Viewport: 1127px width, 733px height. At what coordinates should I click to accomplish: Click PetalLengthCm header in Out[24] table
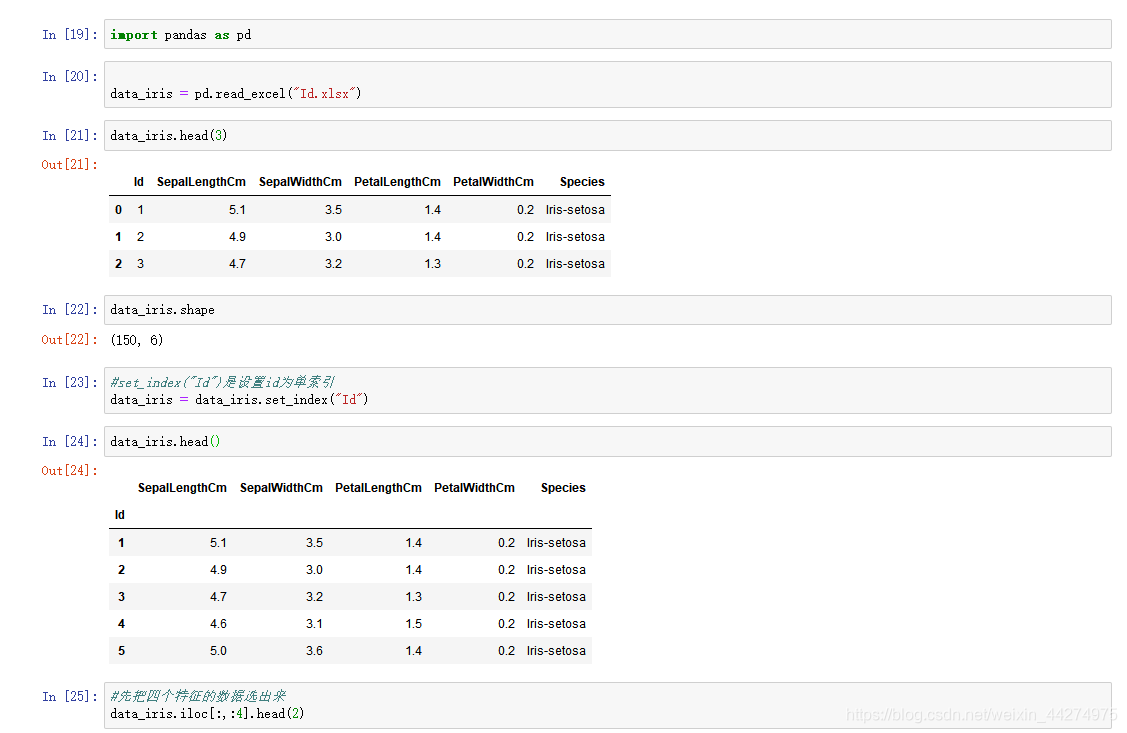[379, 488]
